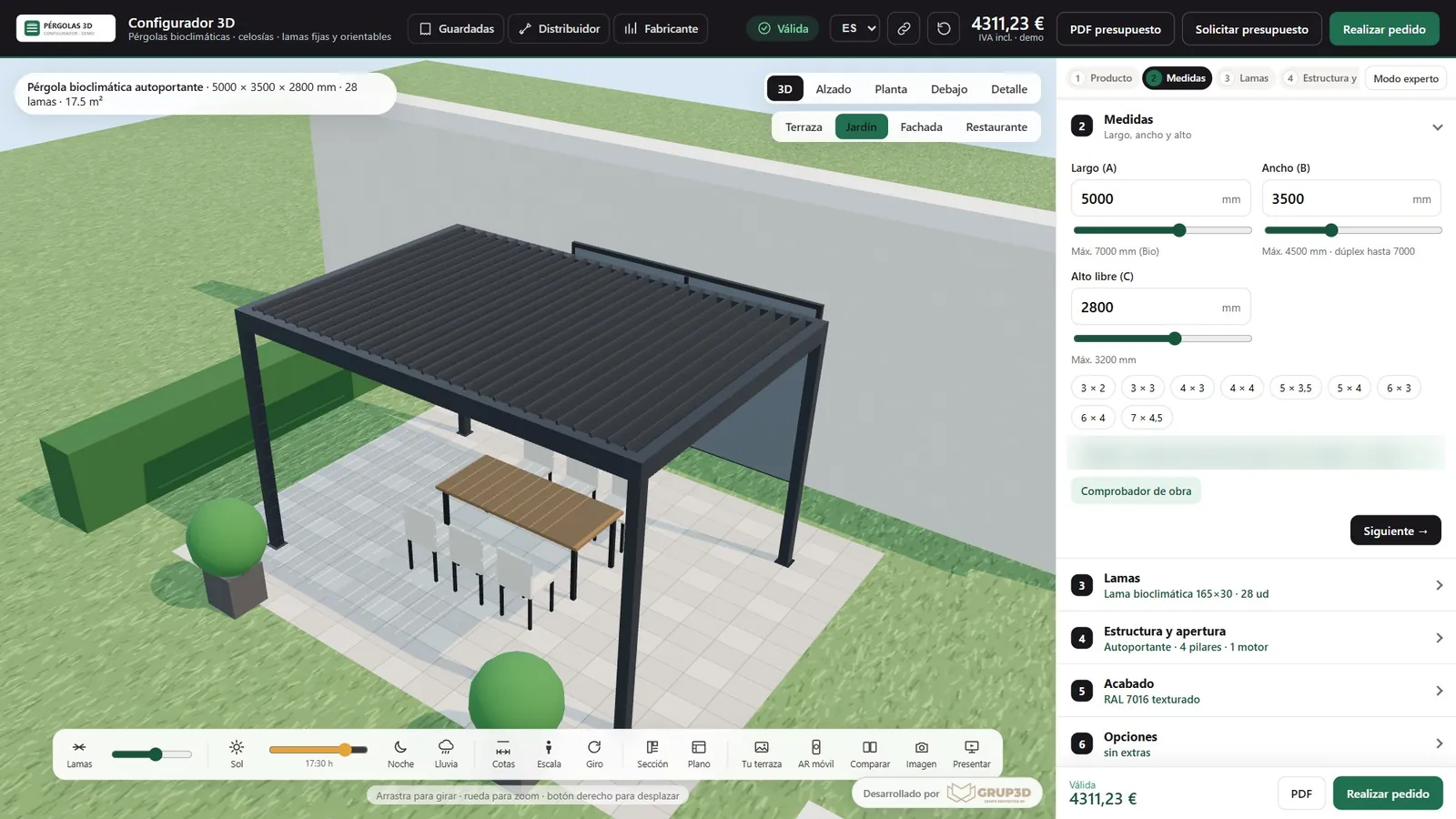Select the Terraza scene option
This screenshot has height=819, width=1456.
click(x=804, y=127)
